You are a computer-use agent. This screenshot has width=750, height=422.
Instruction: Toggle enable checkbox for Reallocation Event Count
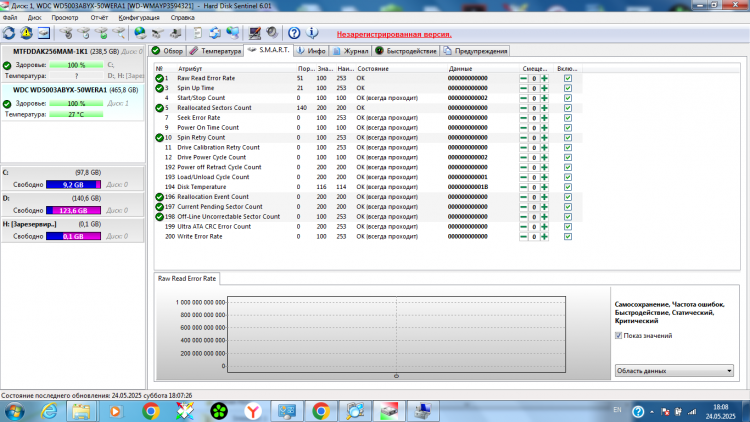point(568,197)
